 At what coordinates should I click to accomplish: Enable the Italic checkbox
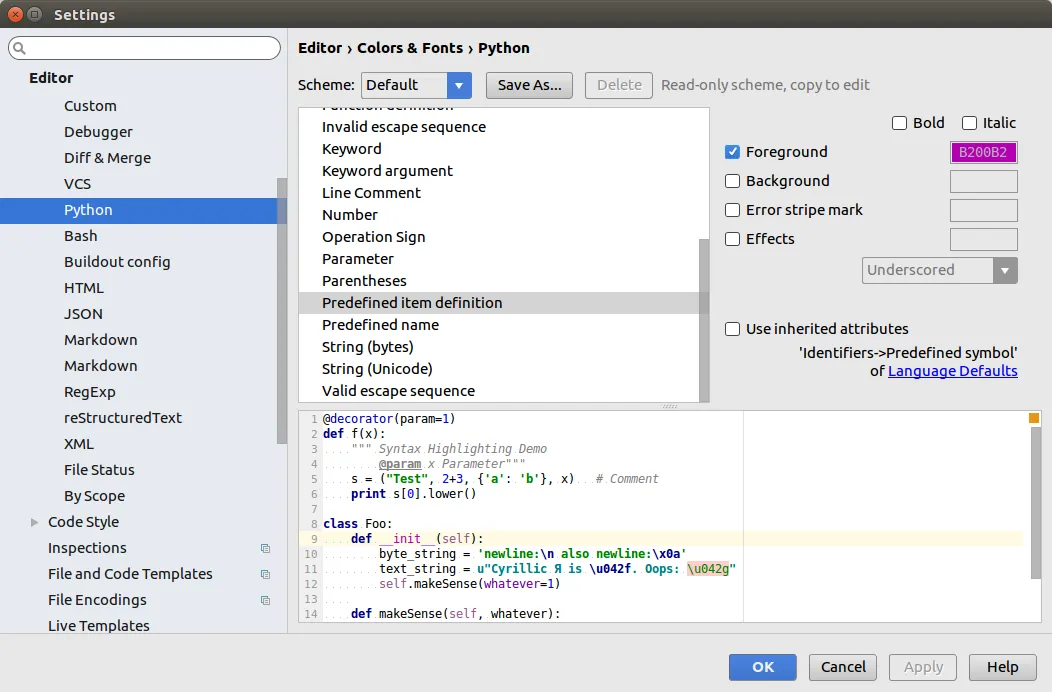coord(969,123)
